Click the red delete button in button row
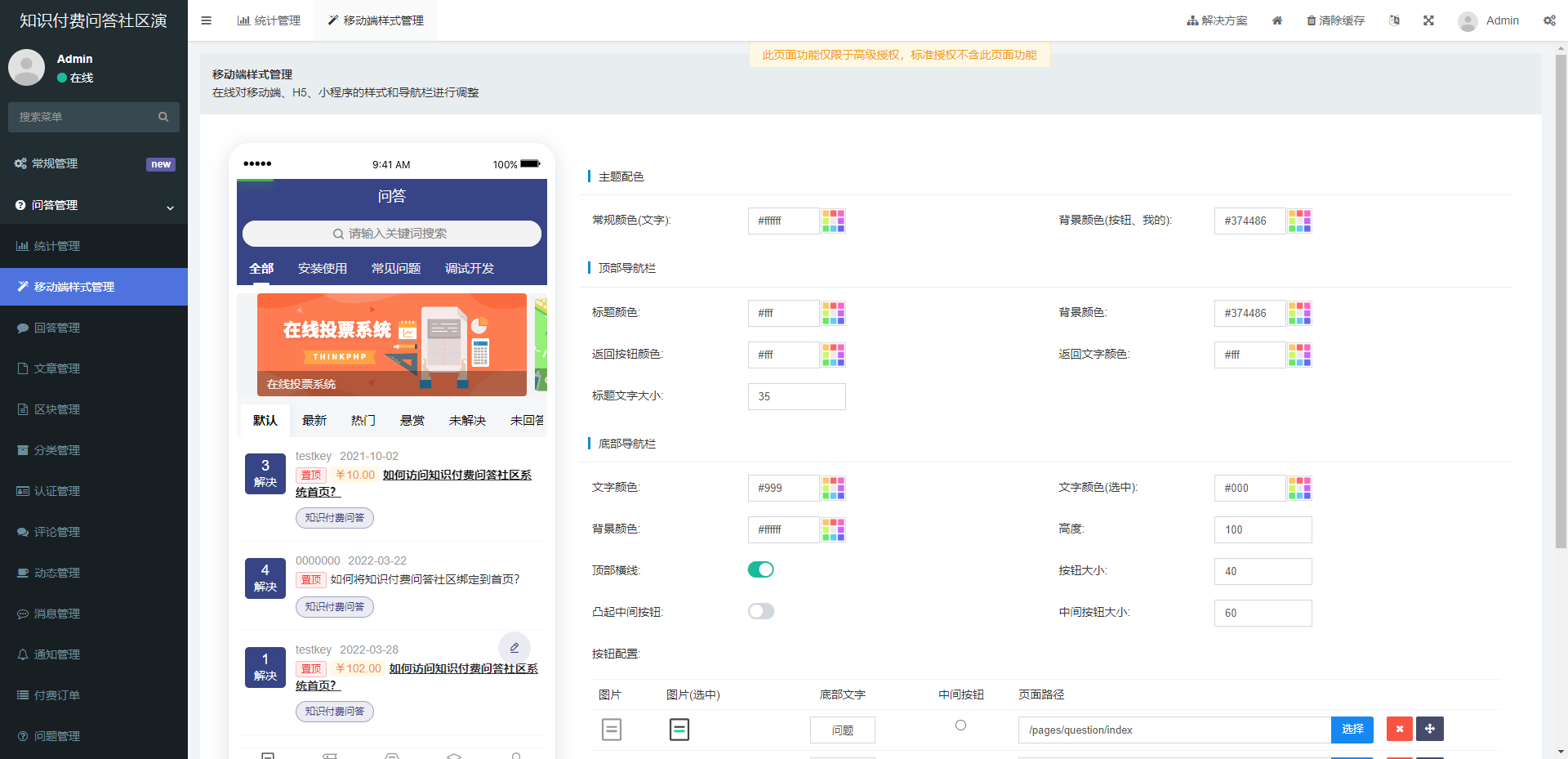The image size is (1568, 759). tap(1399, 729)
